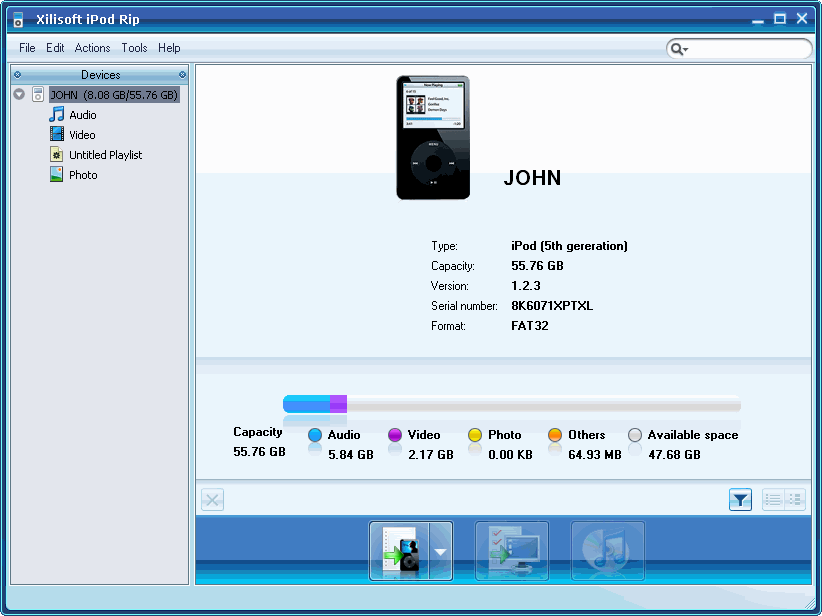Screen dimensions: 822x616
Task: Open the Audio library
Action: 83,115
